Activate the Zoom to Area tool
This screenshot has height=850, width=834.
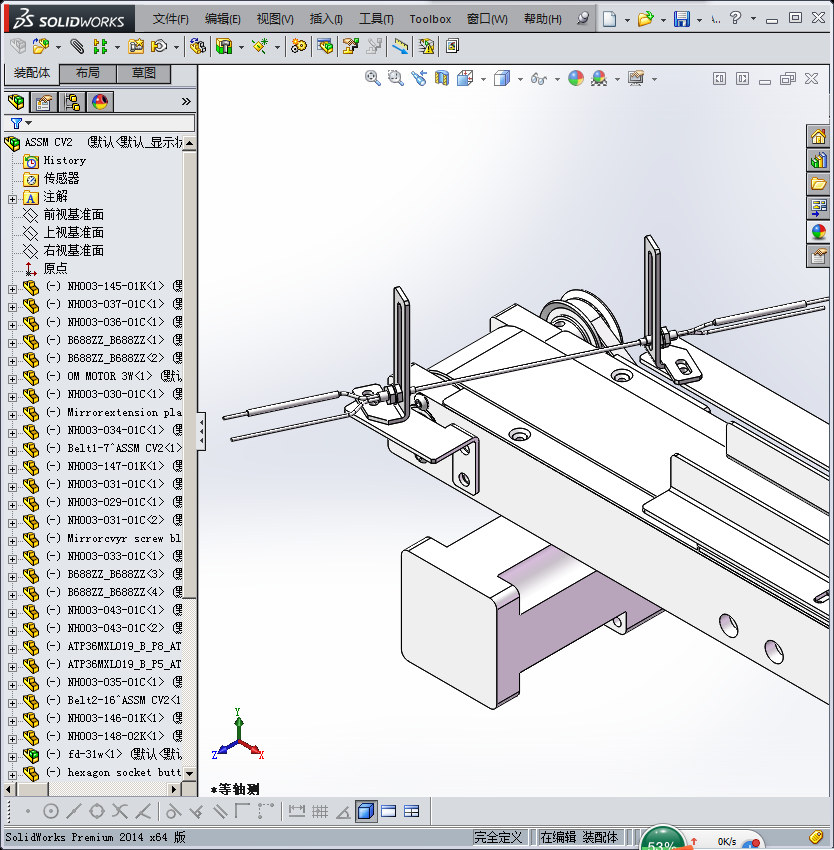click(394, 78)
